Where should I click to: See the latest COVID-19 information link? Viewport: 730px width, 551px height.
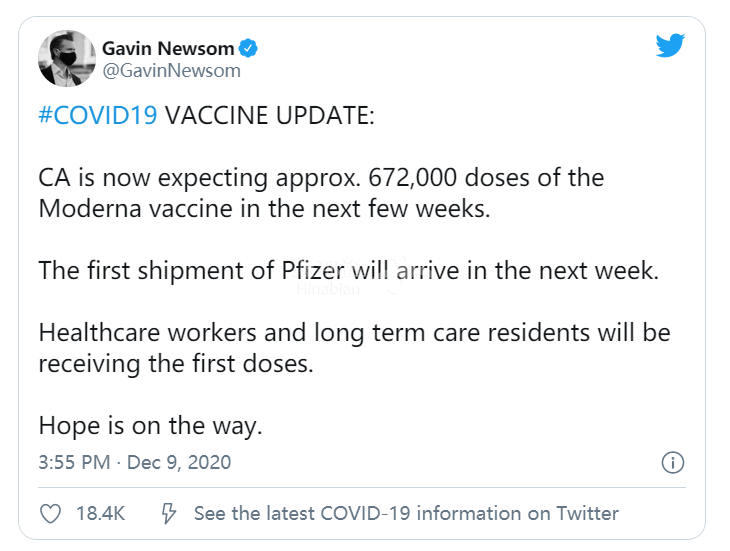[406, 513]
